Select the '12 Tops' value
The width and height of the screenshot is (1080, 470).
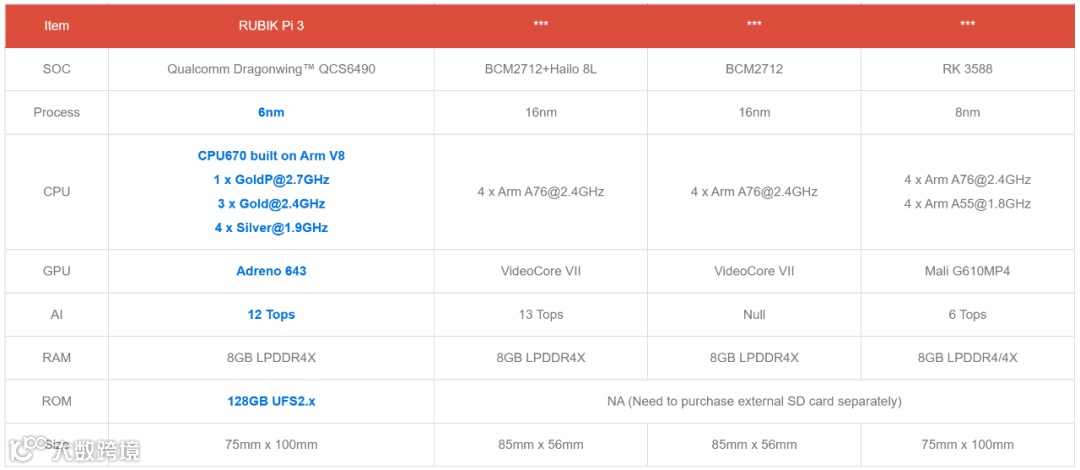tap(271, 314)
